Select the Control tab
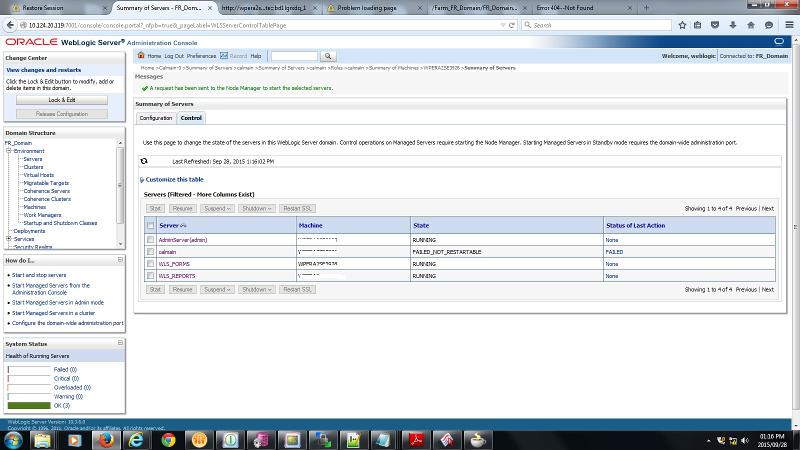Image resolution: width=800 pixels, height=450 pixels. point(191,118)
